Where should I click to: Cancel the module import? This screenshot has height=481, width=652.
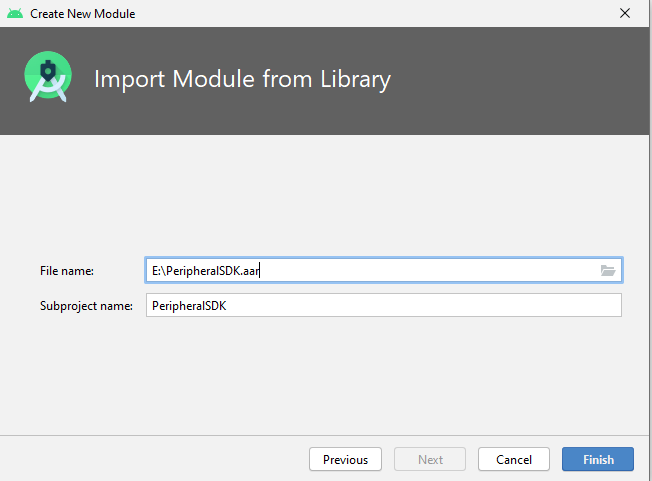514,459
